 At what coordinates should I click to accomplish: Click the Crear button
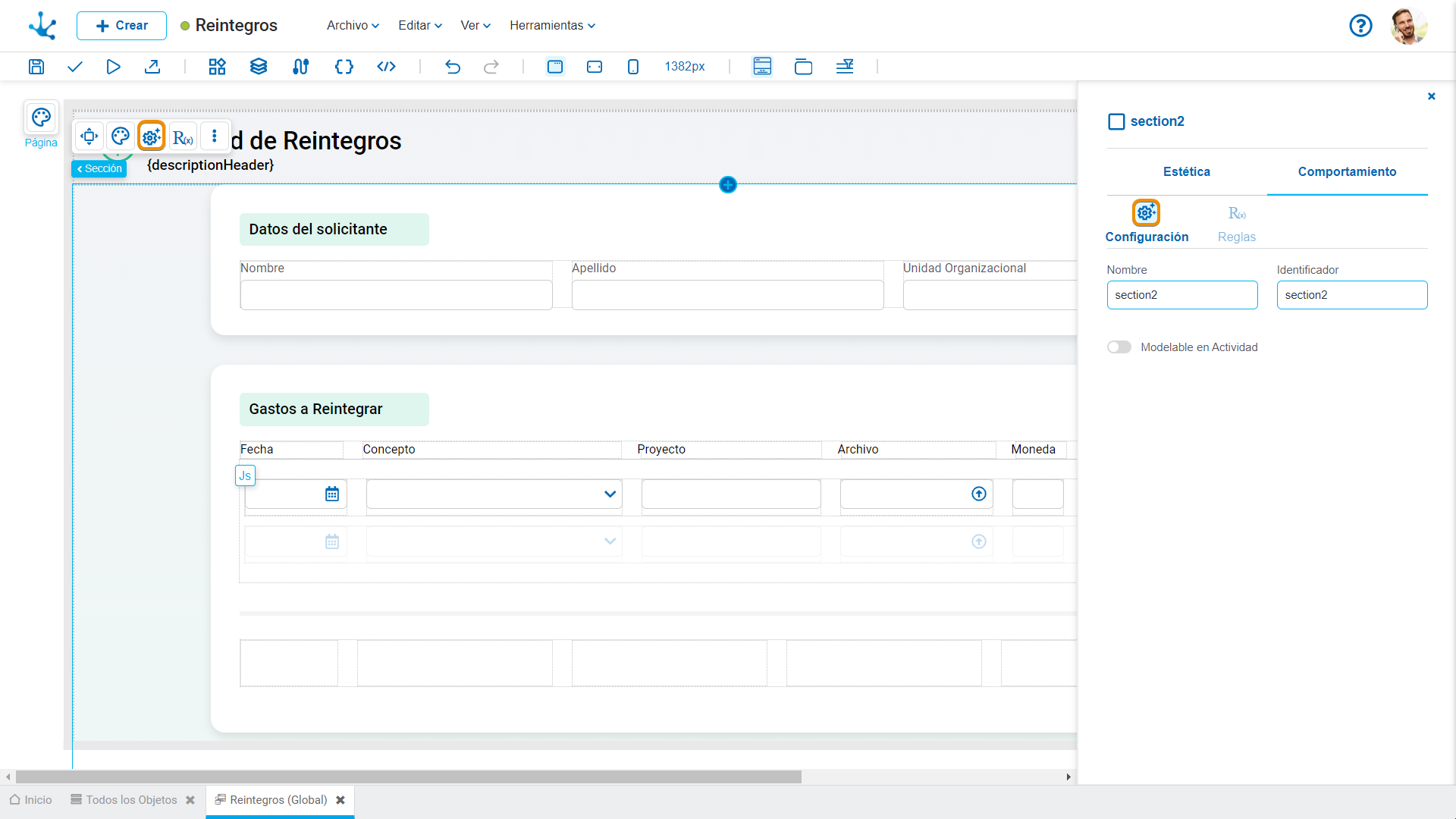click(121, 26)
